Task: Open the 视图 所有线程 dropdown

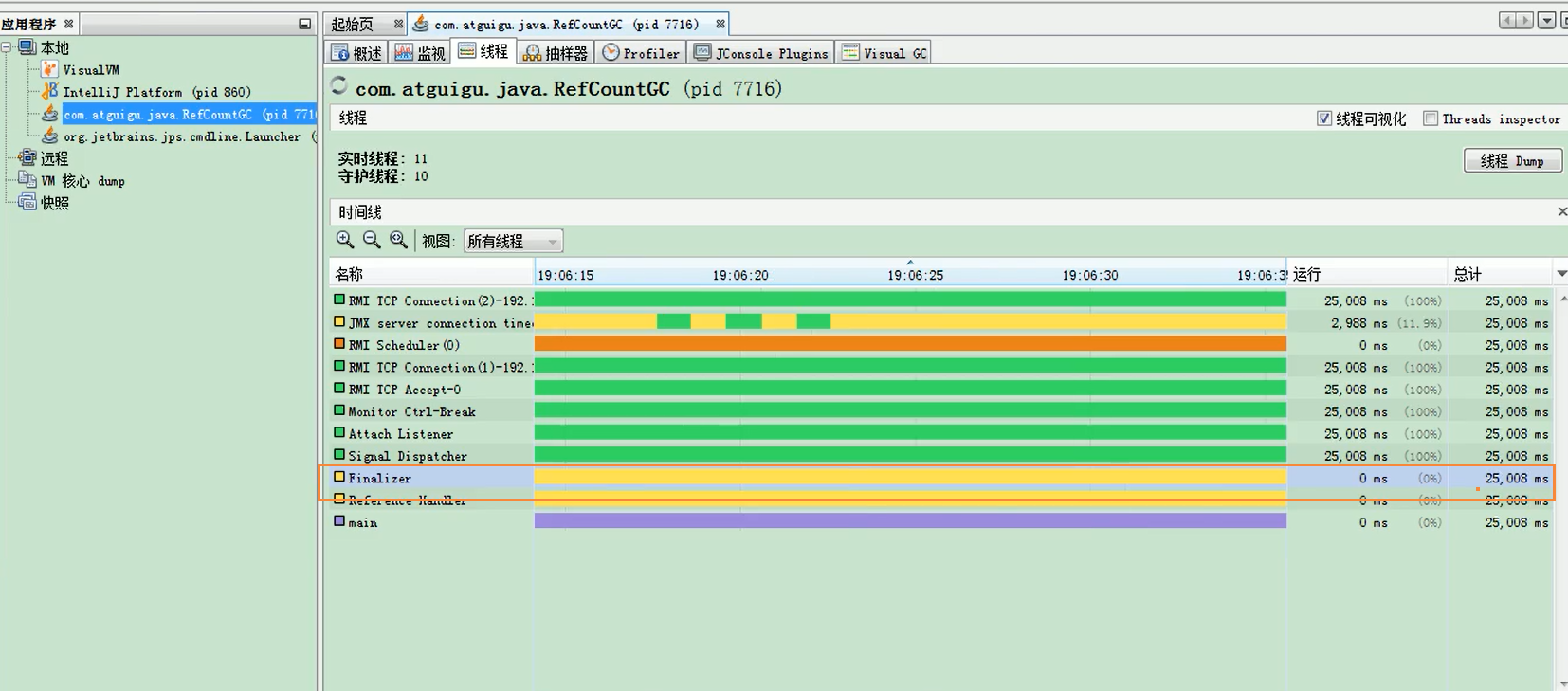Action: pos(513,242)
